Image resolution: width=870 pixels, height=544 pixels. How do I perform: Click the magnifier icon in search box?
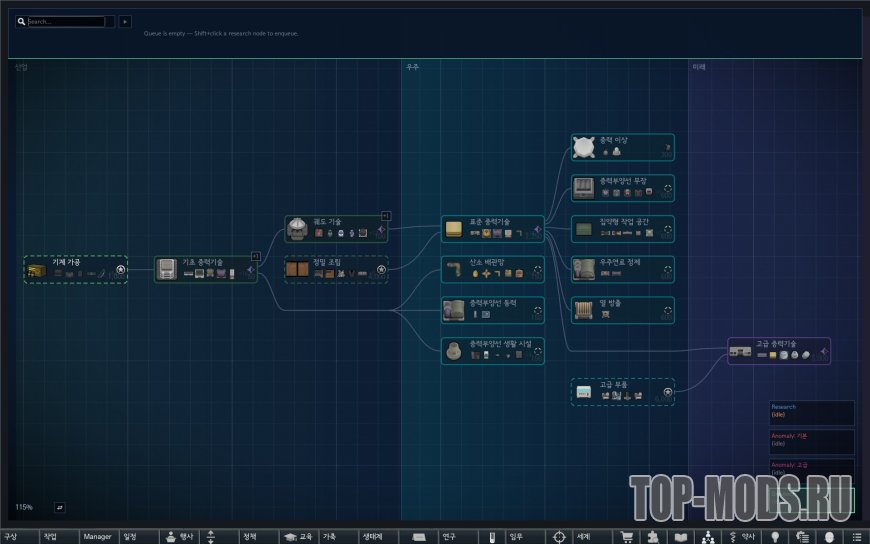[x=21, y=22]
